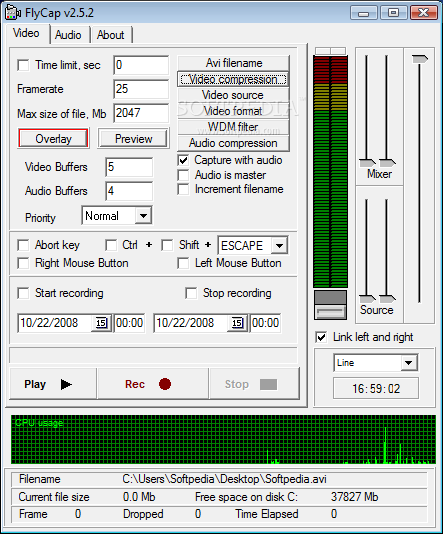Enable Right Mouse Button checkbox
The image size is (443, 534).
click(x=23, y=263)
